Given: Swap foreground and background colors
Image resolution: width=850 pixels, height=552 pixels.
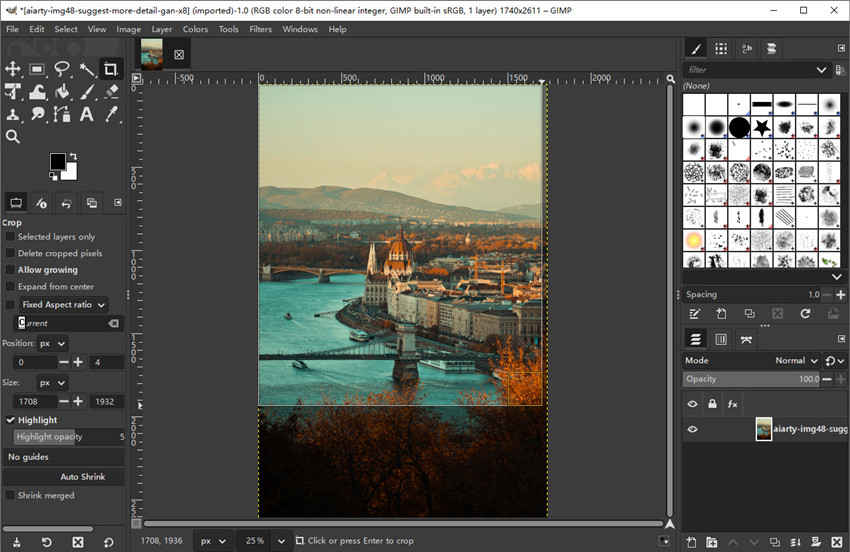Looking at the screenshot, I should click(x=73, y=157).
